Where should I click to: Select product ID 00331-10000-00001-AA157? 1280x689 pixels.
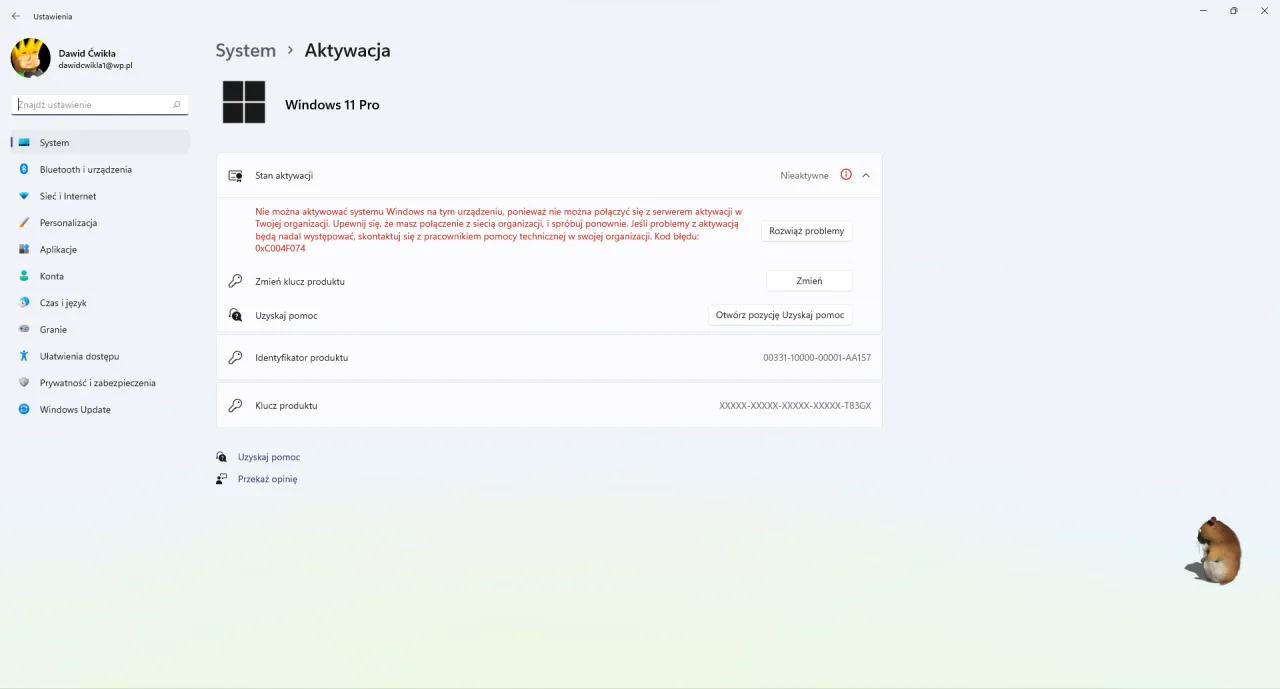[x=817, y=357]
